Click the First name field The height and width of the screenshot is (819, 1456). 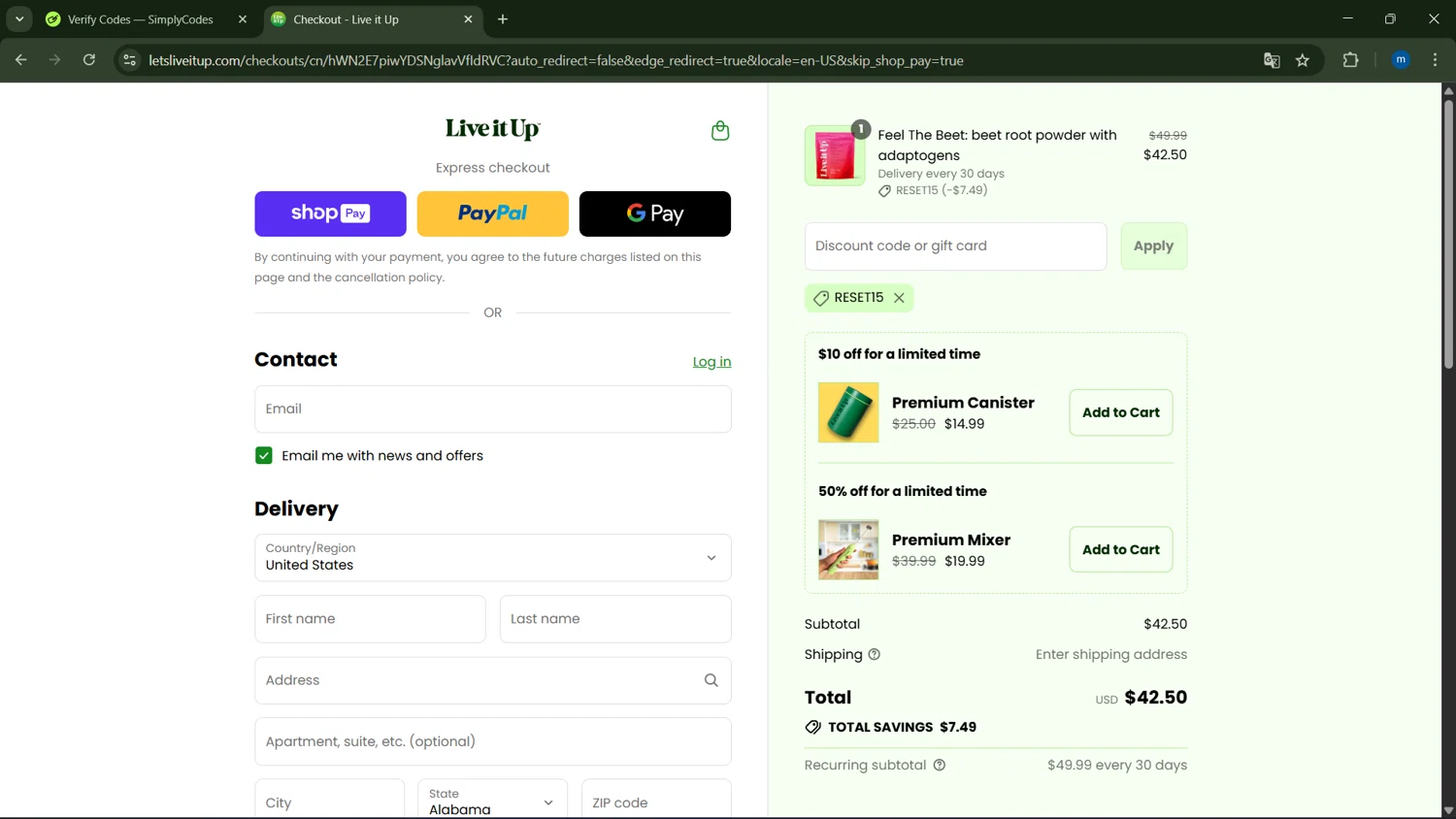370,619
